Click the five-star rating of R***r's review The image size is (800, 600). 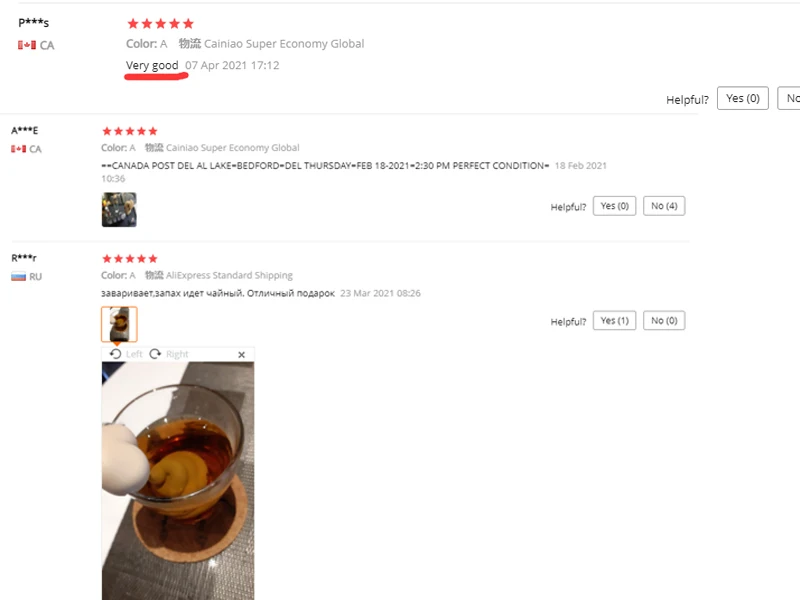tap(130, 259)
